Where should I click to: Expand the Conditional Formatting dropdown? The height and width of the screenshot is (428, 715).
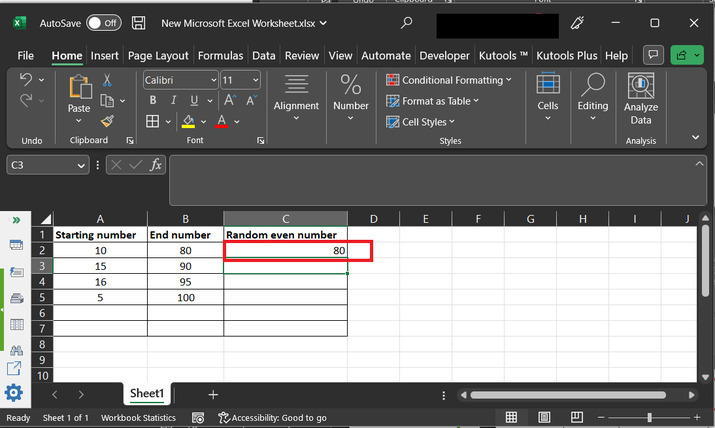(x=450, y=80)
